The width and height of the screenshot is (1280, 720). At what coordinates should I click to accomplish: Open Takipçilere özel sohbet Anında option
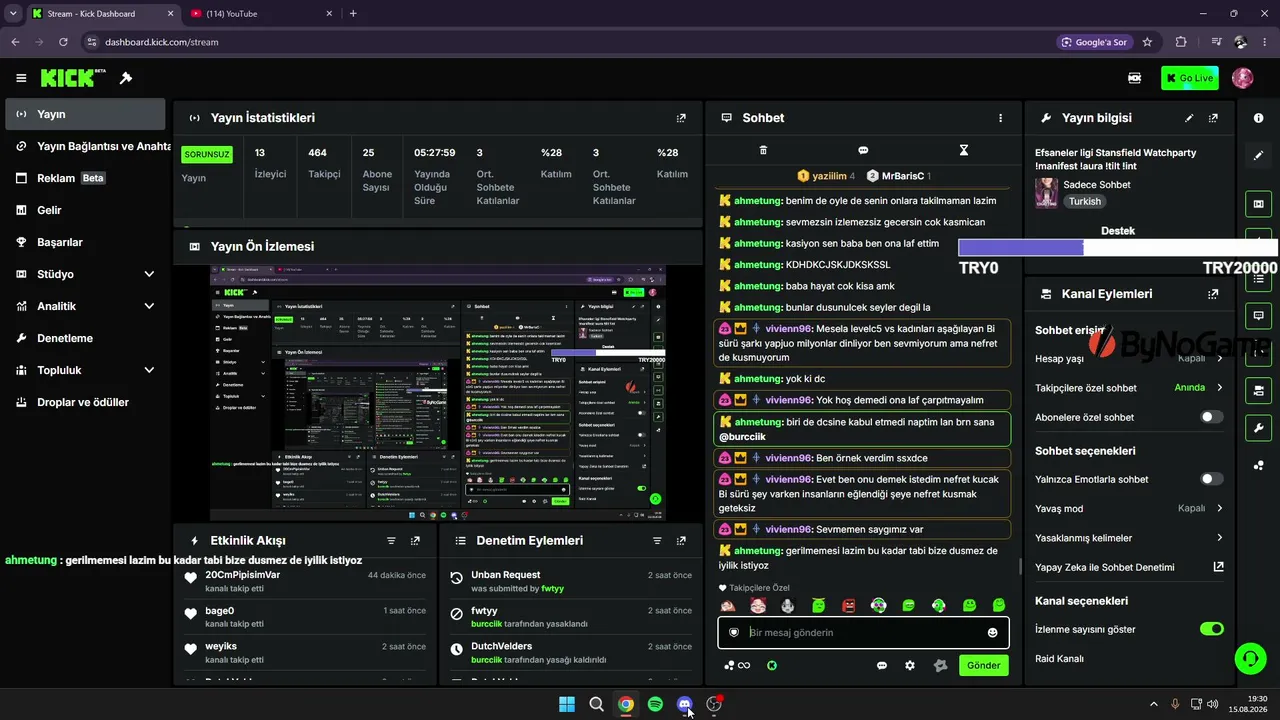click(x=1198, y=388)
